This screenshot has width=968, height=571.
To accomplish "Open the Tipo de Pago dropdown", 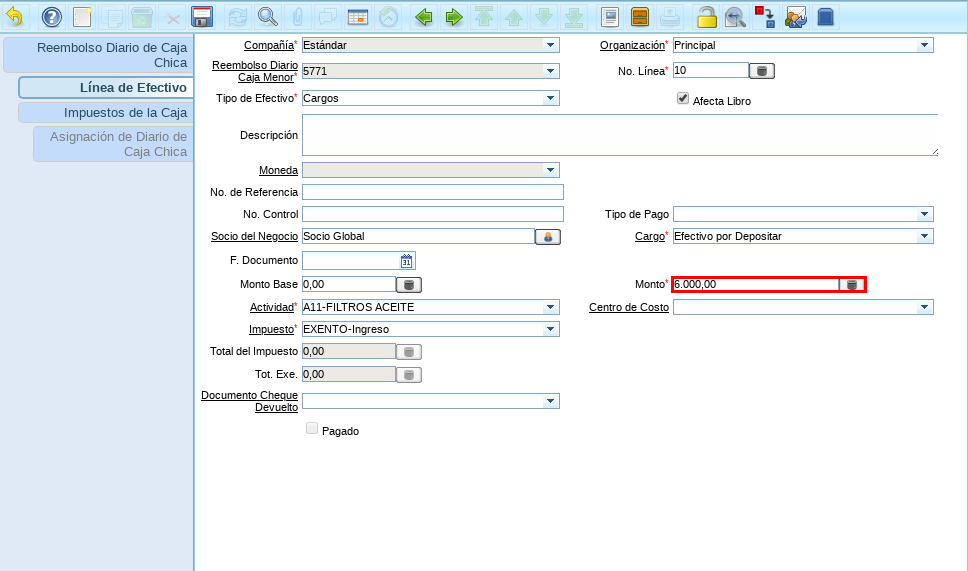I will click(x=924, y=214).
